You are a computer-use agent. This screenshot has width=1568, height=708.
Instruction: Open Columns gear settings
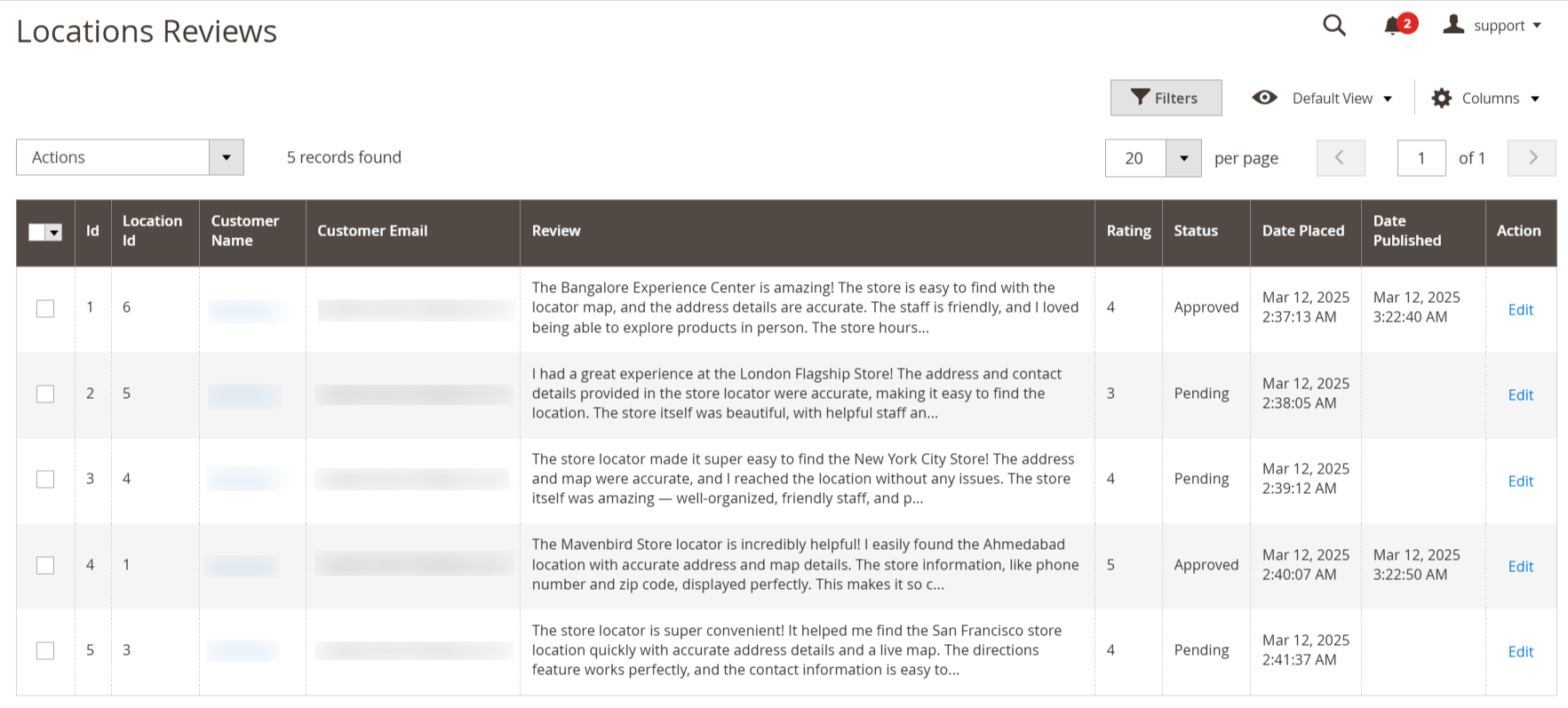click(x=1442, y=98)
